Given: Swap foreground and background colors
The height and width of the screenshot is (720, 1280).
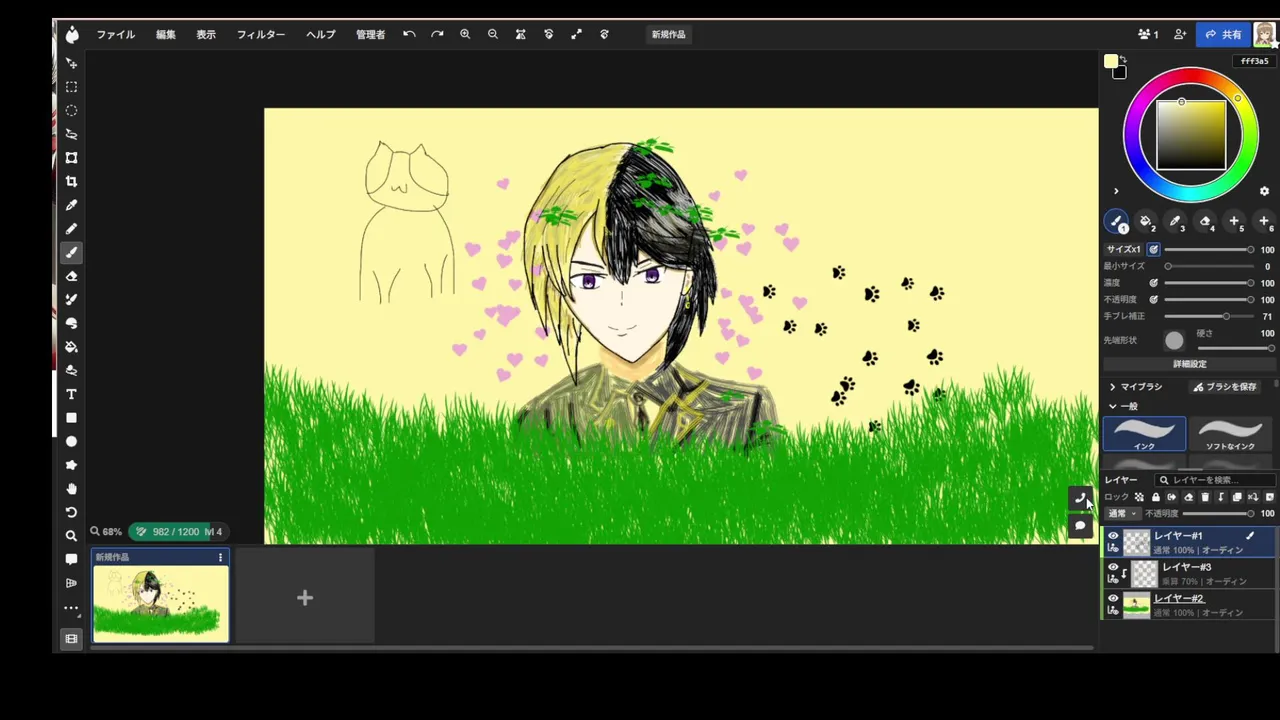Looking at the screenshot, I should coord(1123,60).
